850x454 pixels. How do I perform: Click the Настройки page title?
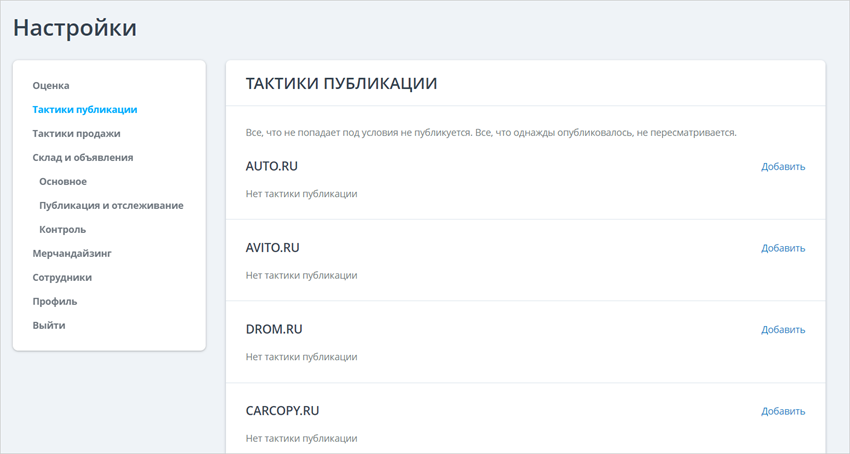pos(75,28)
